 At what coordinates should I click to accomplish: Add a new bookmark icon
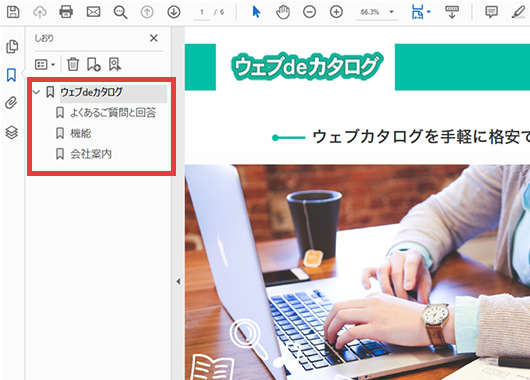click(x=94, y=64)
